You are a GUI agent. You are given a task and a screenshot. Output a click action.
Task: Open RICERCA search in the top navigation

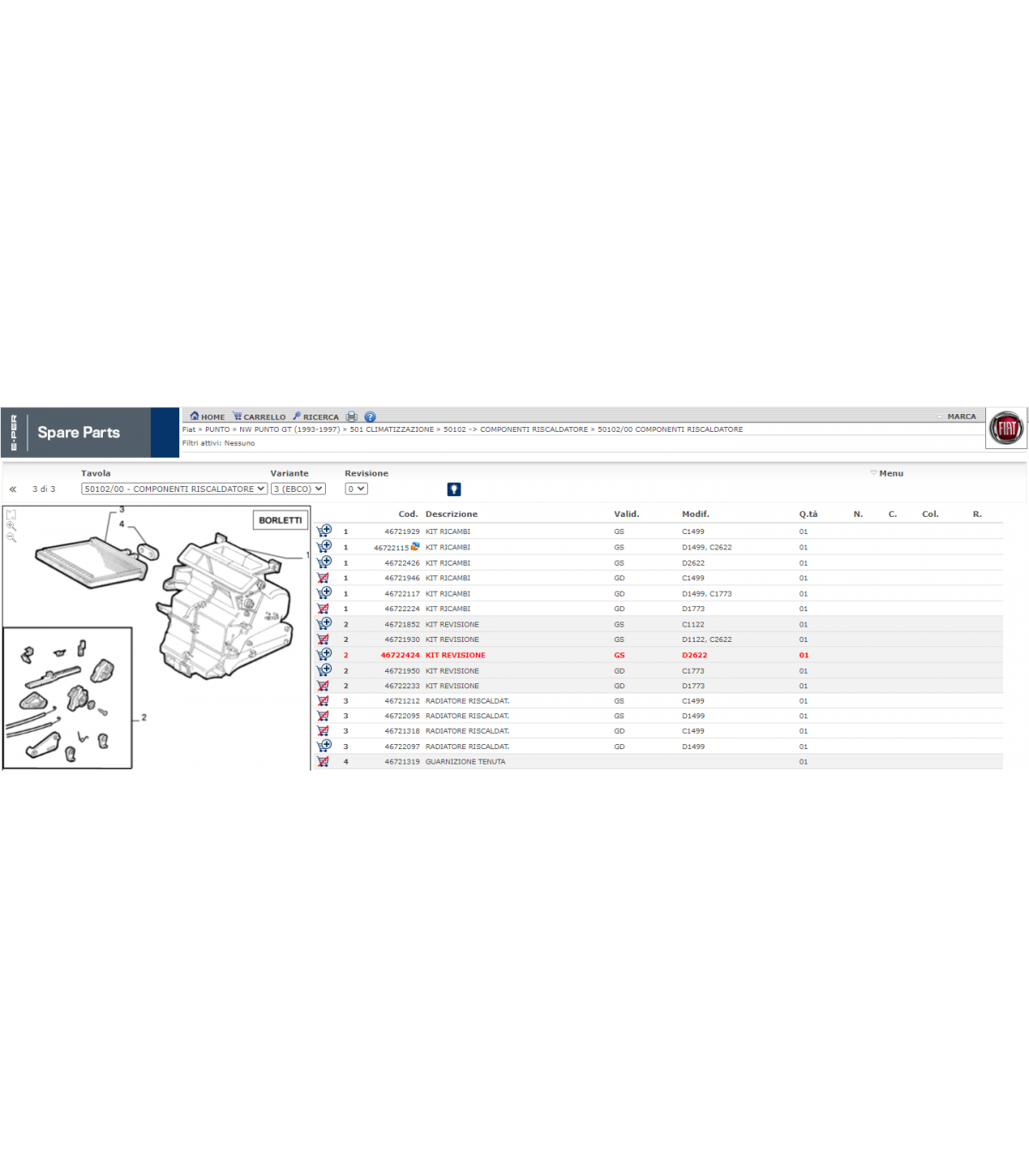[316, 417]
